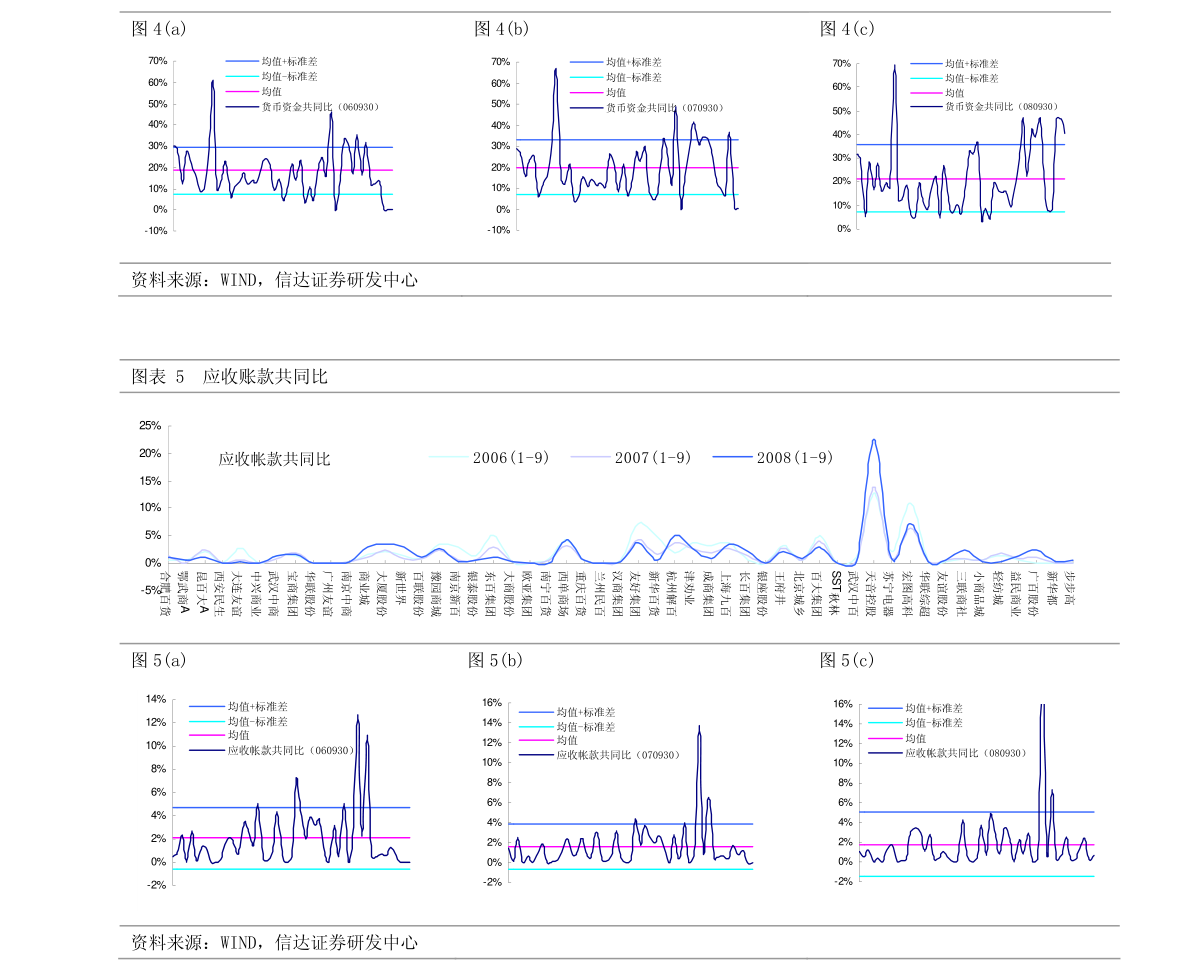Click the '王府井' x-axis label
Screen dimensions: 1191x971
point(780,589)
